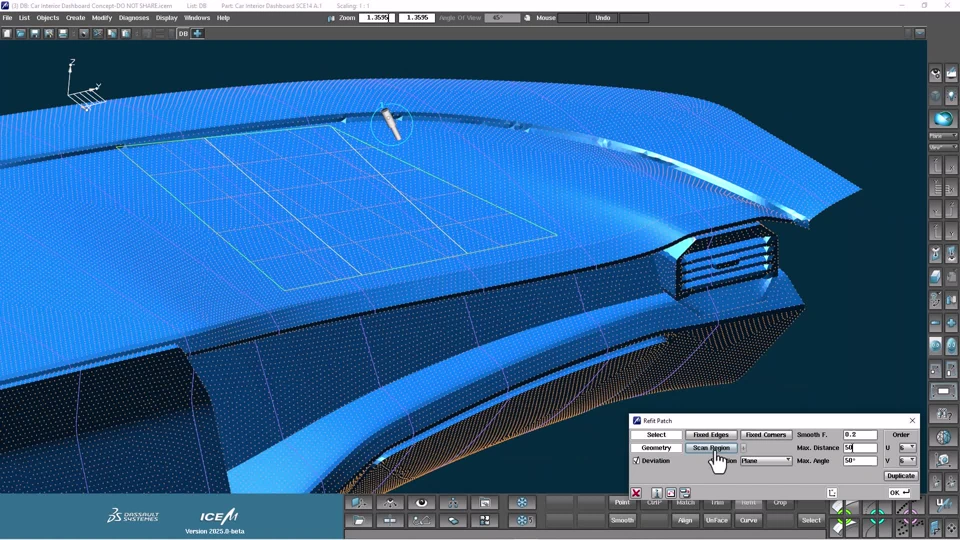The width and height of the screenshot is (960, 540).
Task: Click the new file icon in top toolbar
Action: click(x=7, y=33)
